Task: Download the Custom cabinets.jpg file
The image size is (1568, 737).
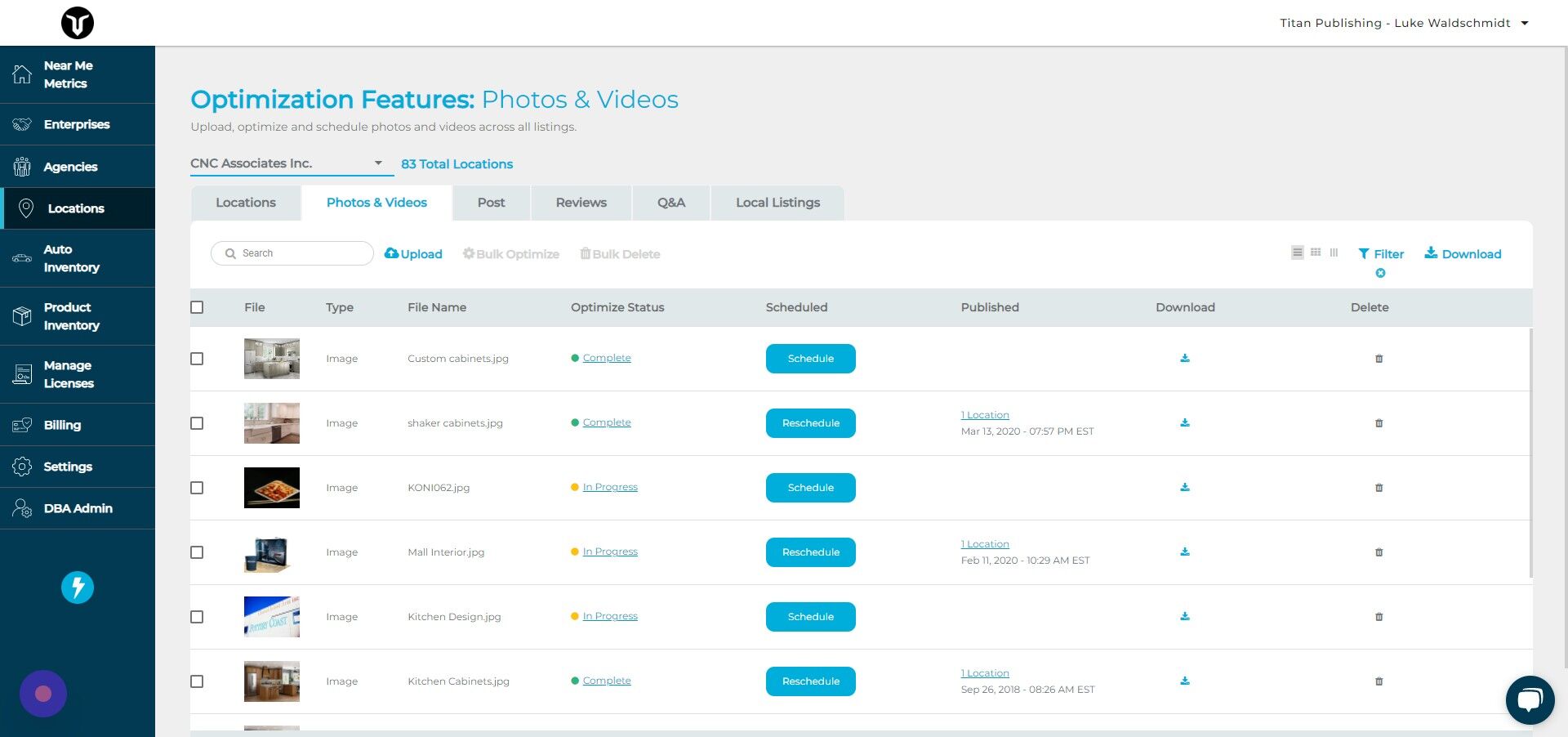Action: pyautogui.click(x=1185, y=358)
